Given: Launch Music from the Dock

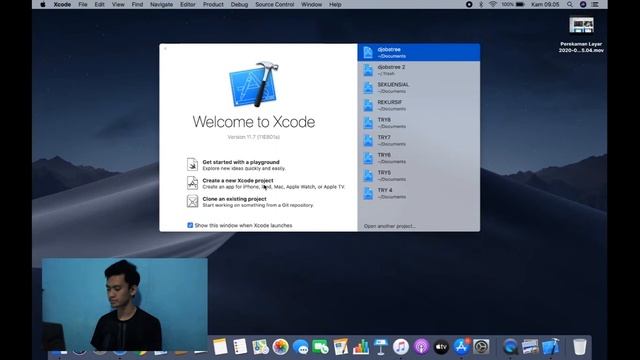Looking at the screenshot, I should [x=401, y=347].
